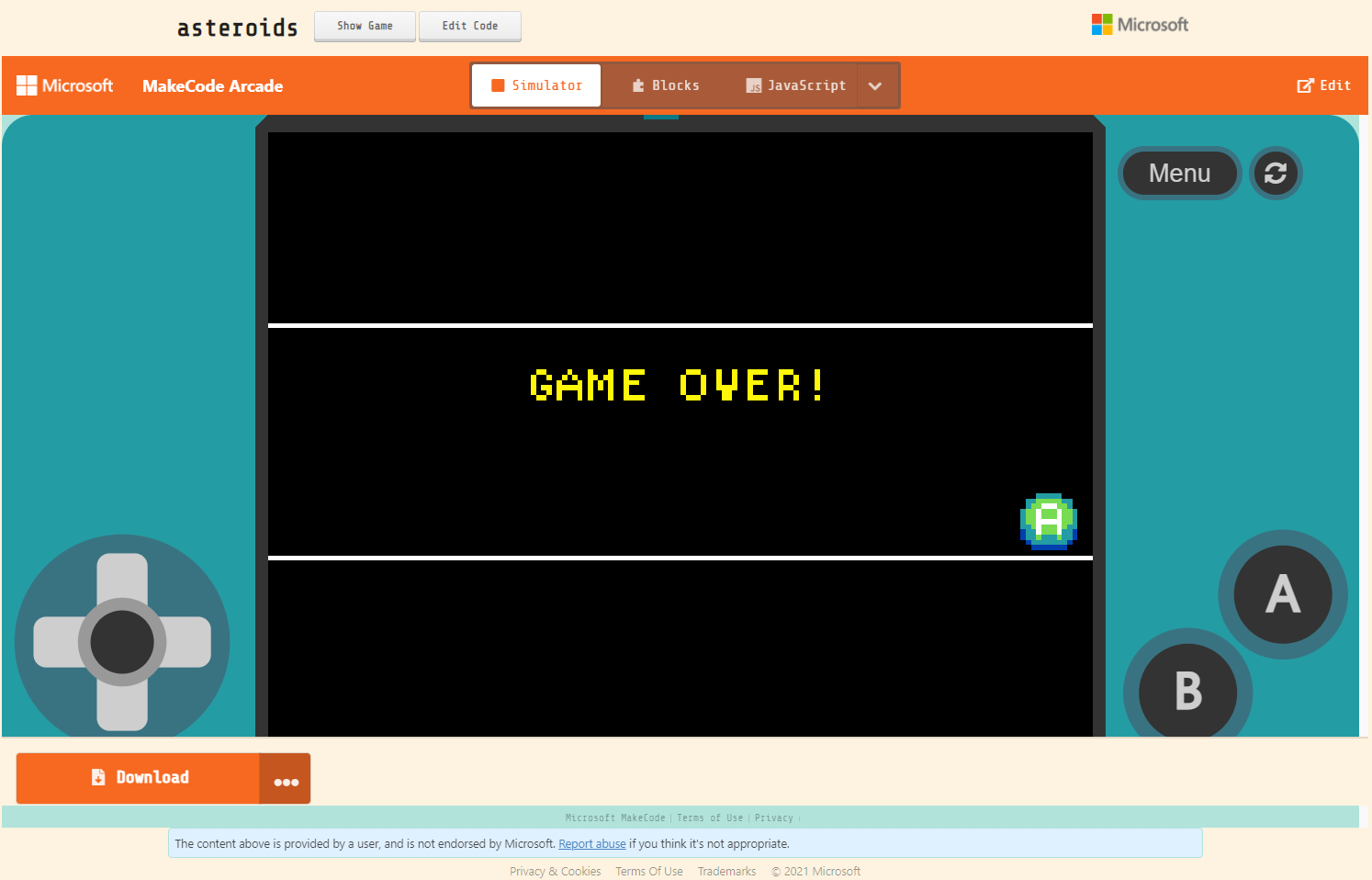Open the Report abuse link
This screenshot has height=880, width=1372.
pyautogui.click(x=591, y=843)
